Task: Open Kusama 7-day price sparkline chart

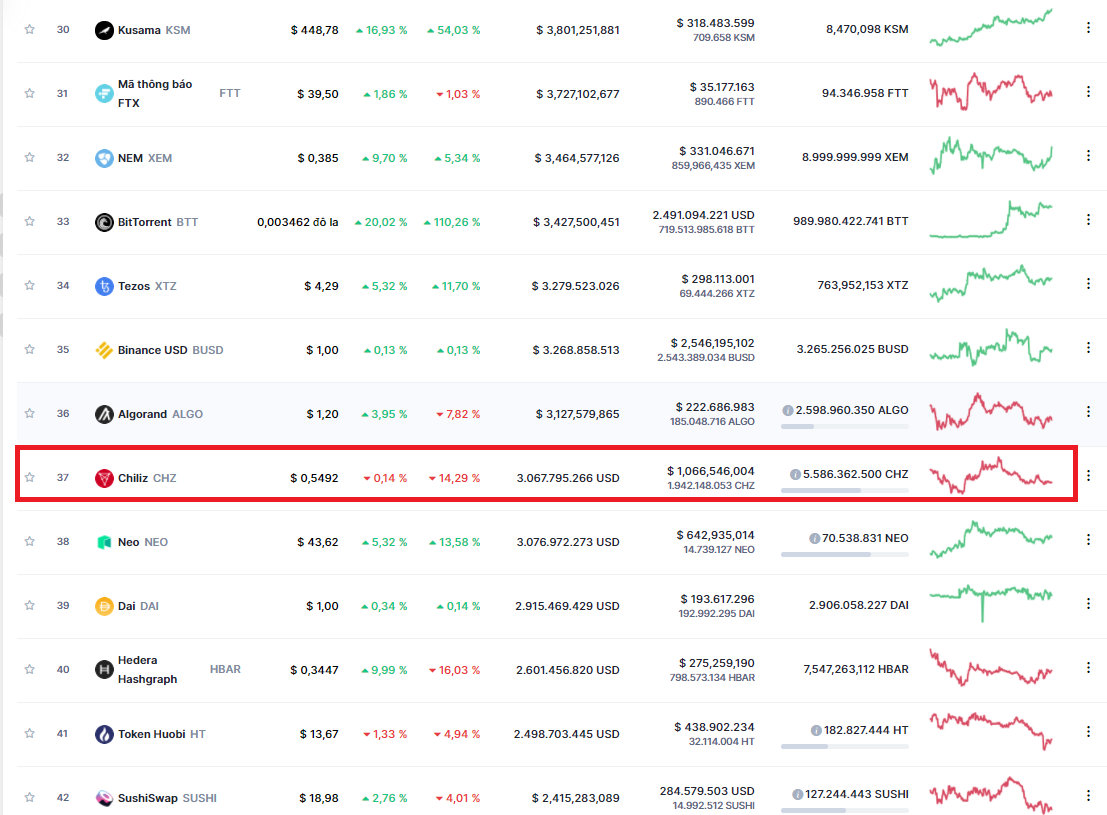Action: point(991,28)
